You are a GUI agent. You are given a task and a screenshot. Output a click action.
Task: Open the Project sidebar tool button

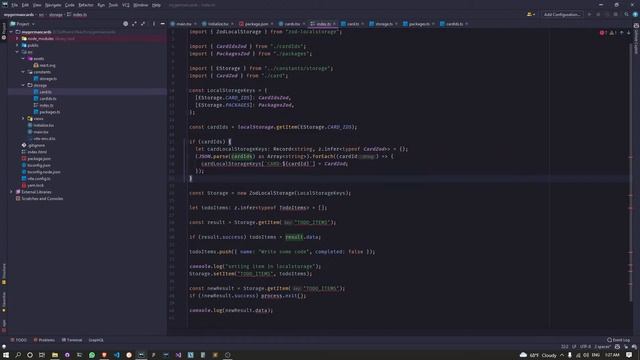[4, 31]
